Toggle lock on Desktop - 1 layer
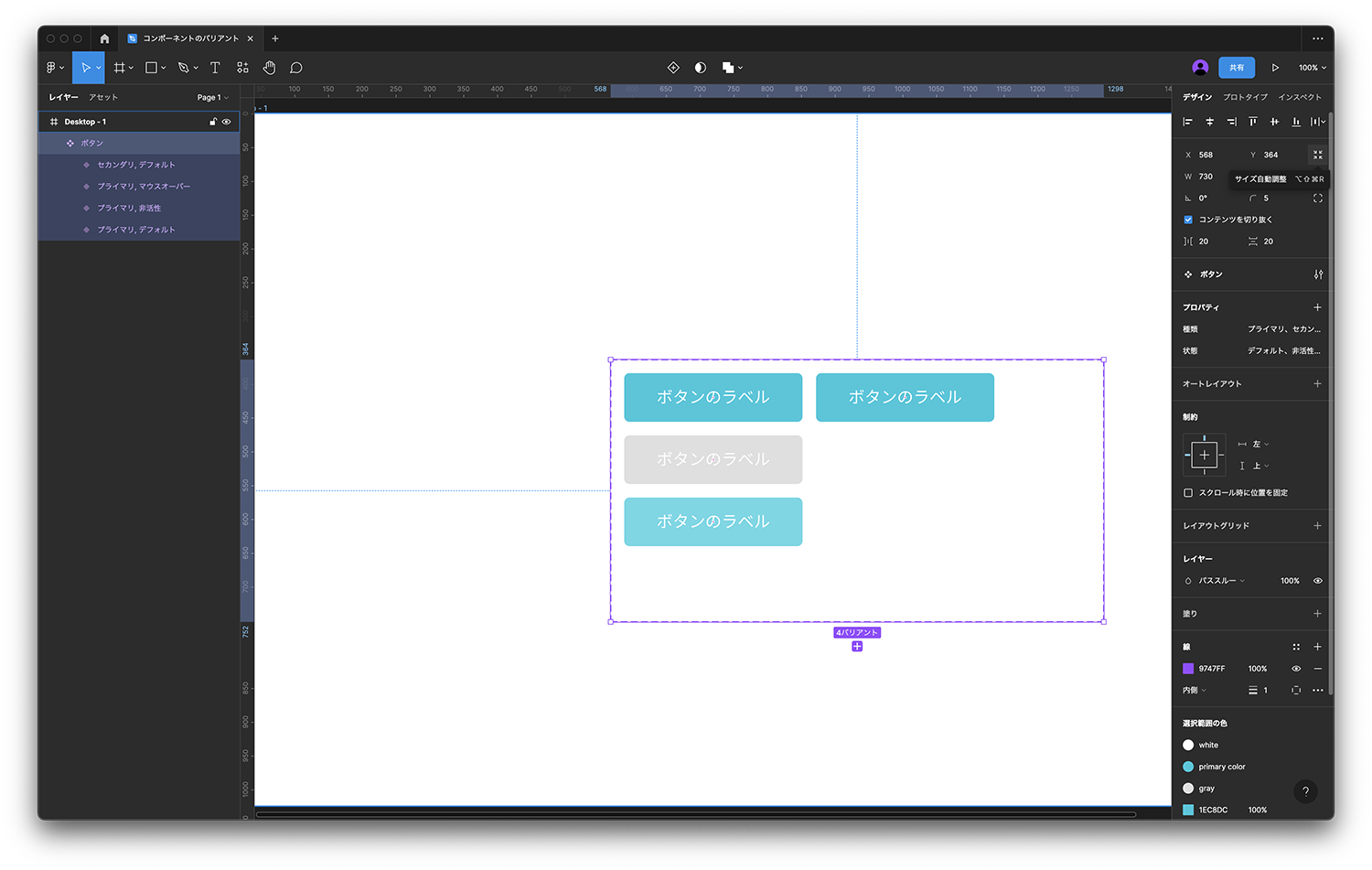The image size is (1372, 870). click(x=213, y=122)
